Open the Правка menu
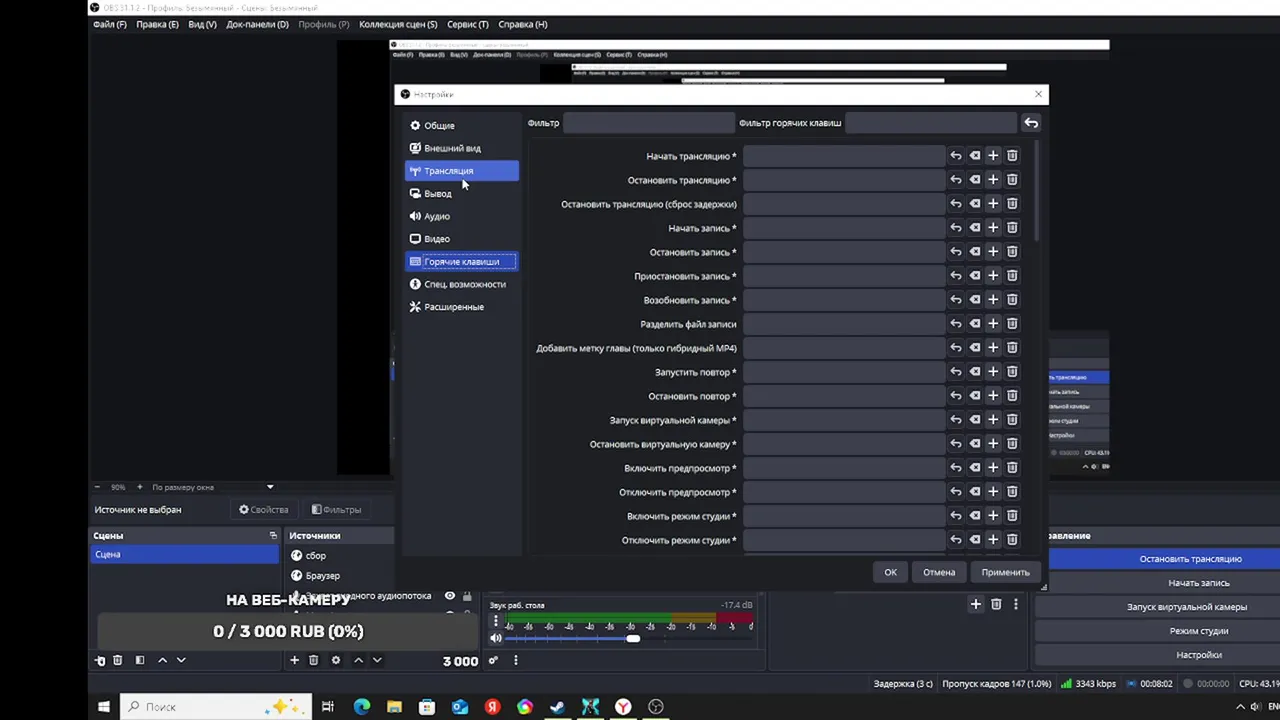The width and height of the screenshot is (1280, 720). pos(157,24)
